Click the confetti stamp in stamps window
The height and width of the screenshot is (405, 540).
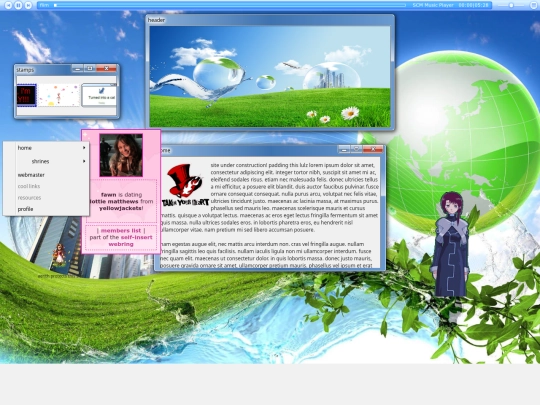59,95
